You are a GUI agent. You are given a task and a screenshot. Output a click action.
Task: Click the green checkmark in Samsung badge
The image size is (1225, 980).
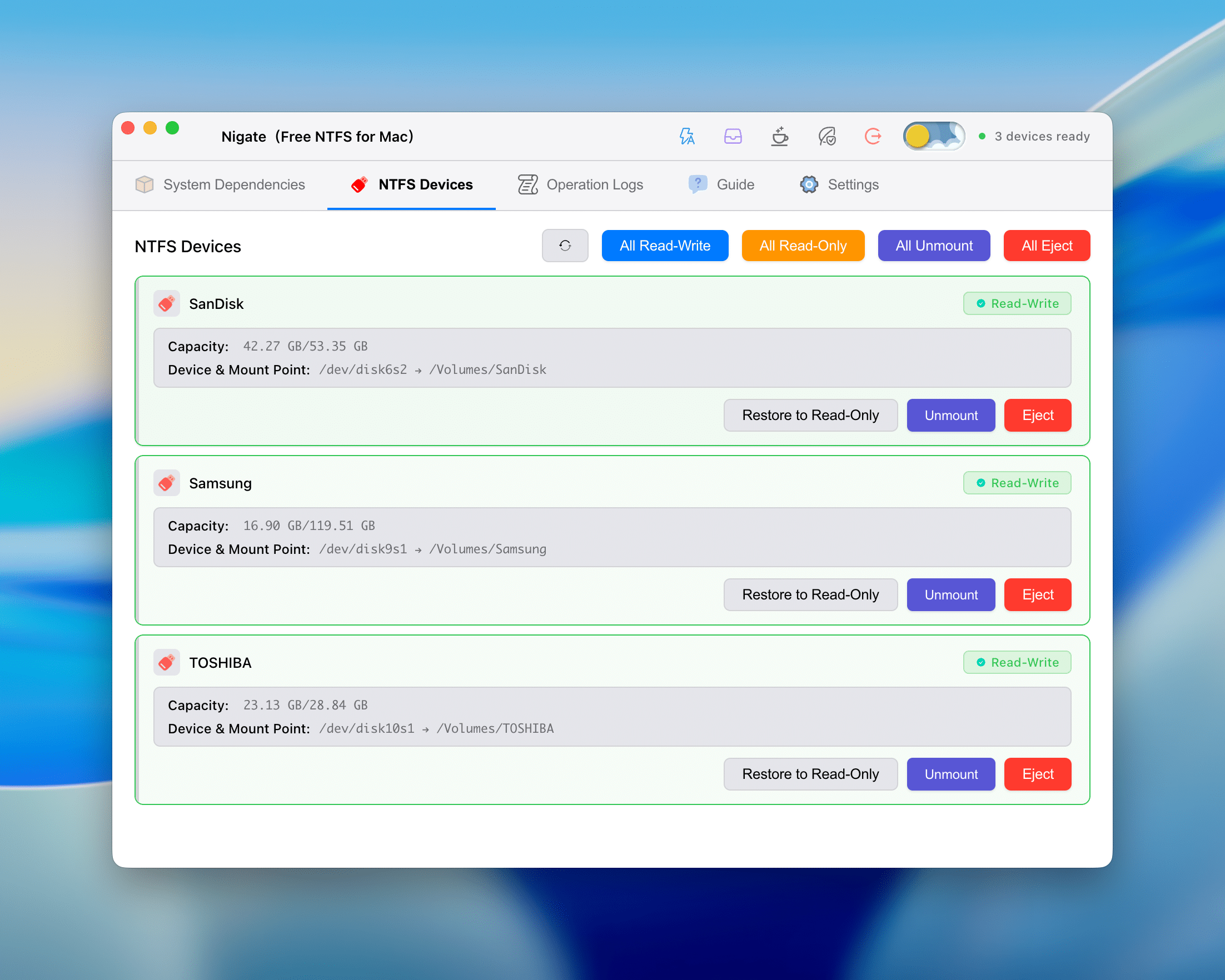[x=980, y=483]
